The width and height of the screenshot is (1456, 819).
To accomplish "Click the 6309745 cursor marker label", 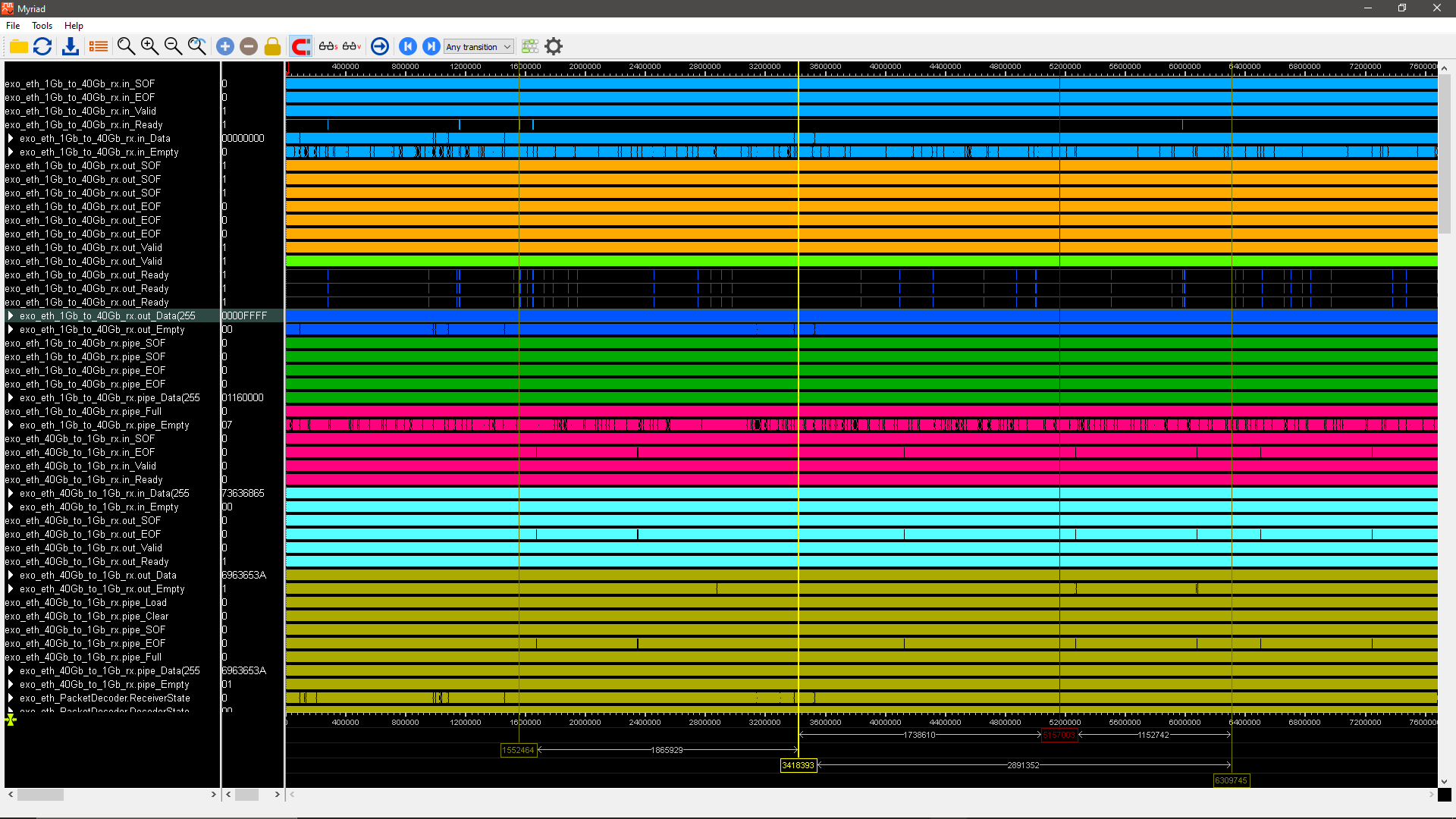I will coord(1232,780).
